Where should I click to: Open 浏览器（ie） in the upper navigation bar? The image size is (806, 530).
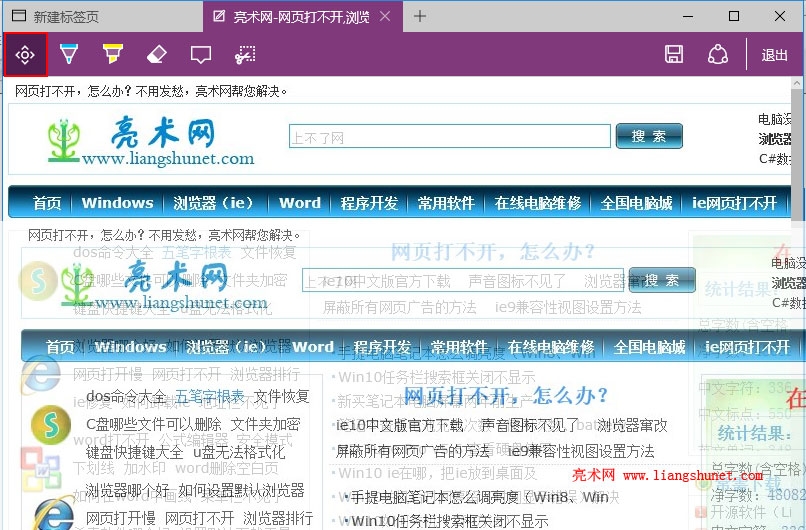216,203
